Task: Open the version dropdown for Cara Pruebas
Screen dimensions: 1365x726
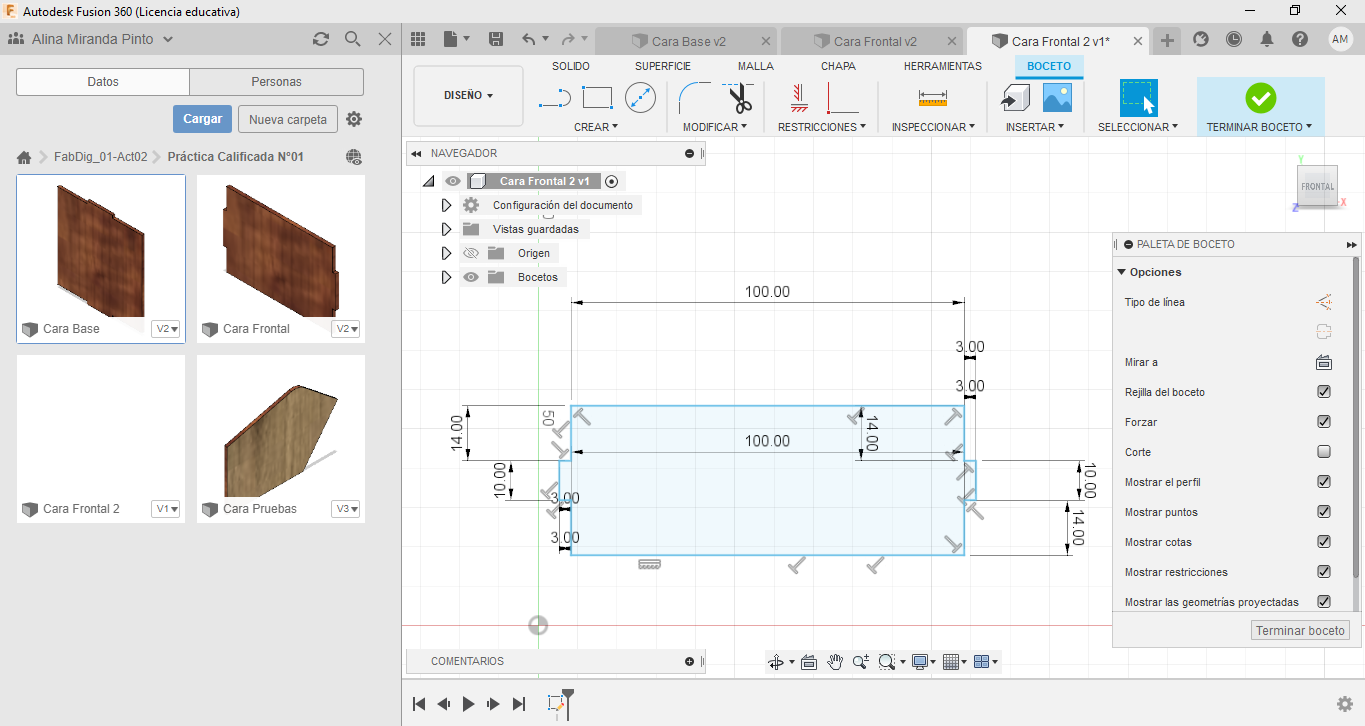Action: pos(346,509)
